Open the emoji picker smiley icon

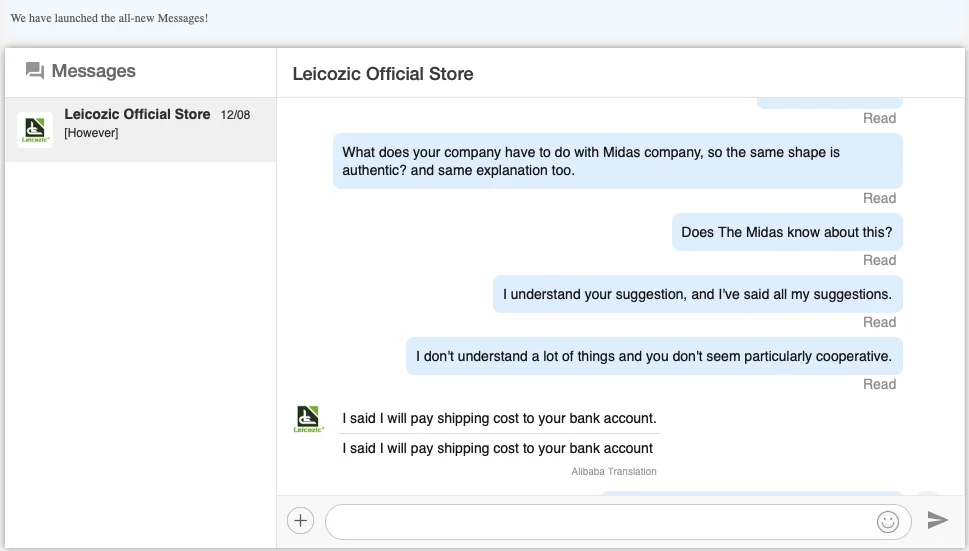click(887, 521)
